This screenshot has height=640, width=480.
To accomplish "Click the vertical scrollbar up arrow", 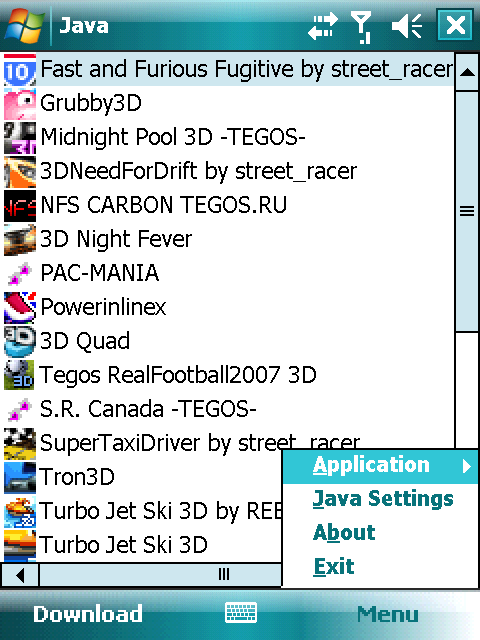I will [x=467, y=73].
